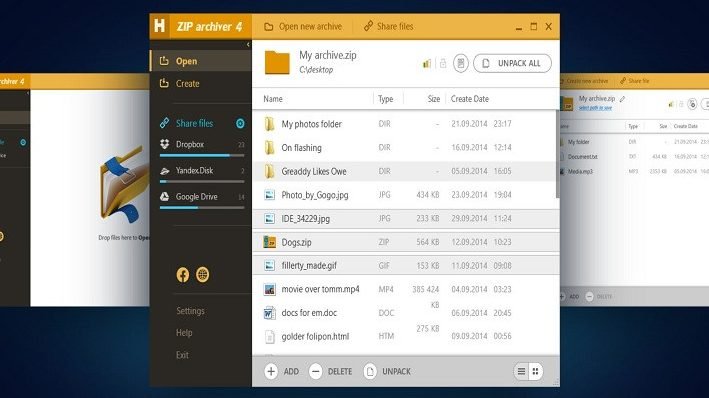
Task: Open the website globe icon in sidebar
Action: click(x=203, y=274)
